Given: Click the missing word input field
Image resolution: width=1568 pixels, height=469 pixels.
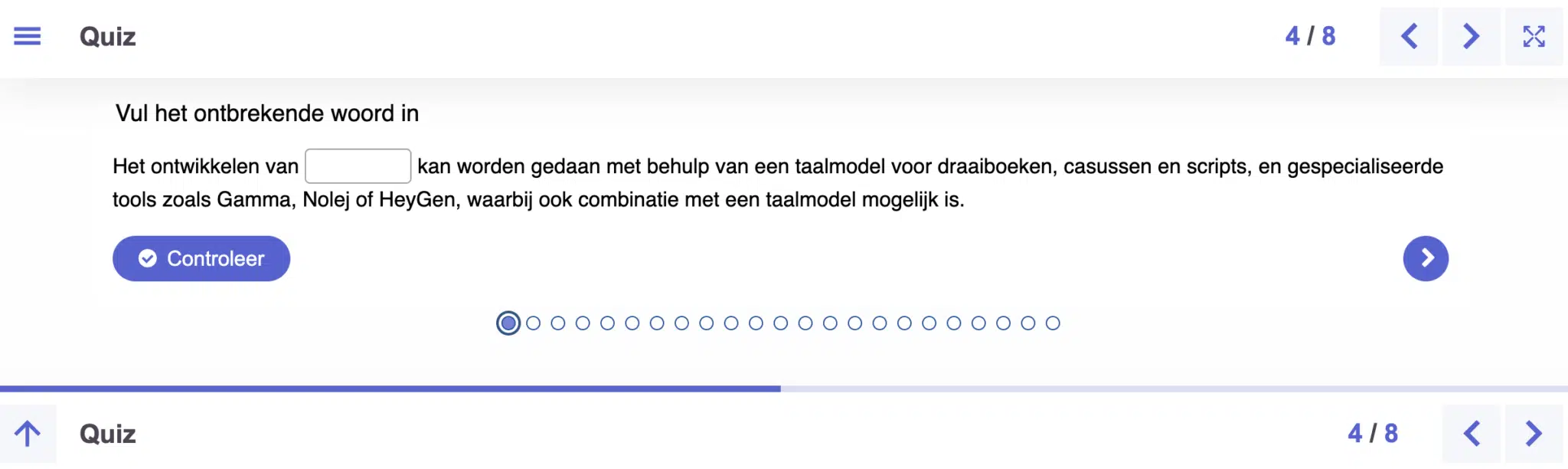Looking at the screenshot, I should 358,166.
